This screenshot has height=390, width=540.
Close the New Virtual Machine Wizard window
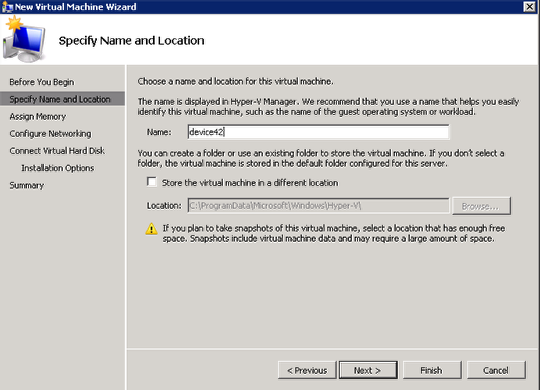click(529, 7)
